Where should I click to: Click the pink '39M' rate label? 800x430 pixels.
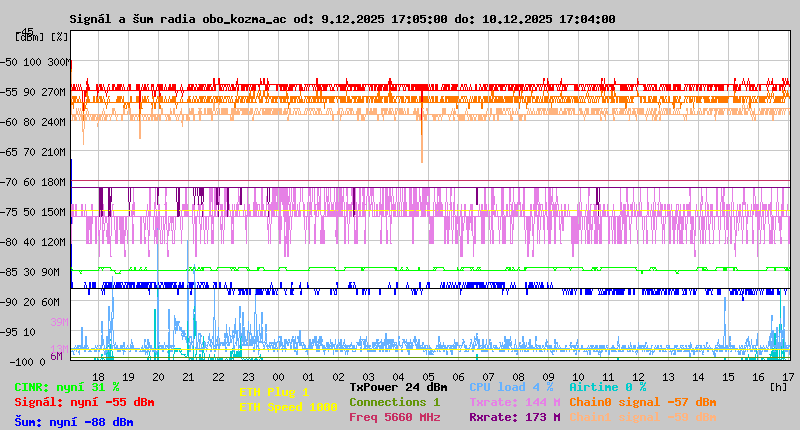click(59, 322)
